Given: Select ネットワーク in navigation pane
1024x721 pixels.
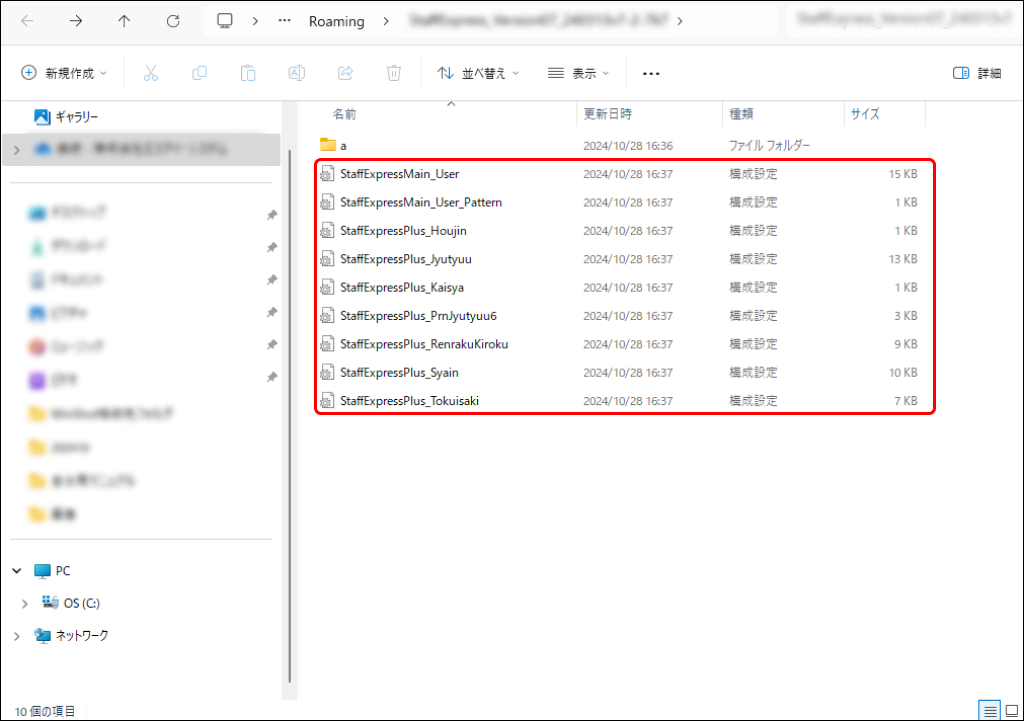Looking at the screenshot, I should click(72, 635).
